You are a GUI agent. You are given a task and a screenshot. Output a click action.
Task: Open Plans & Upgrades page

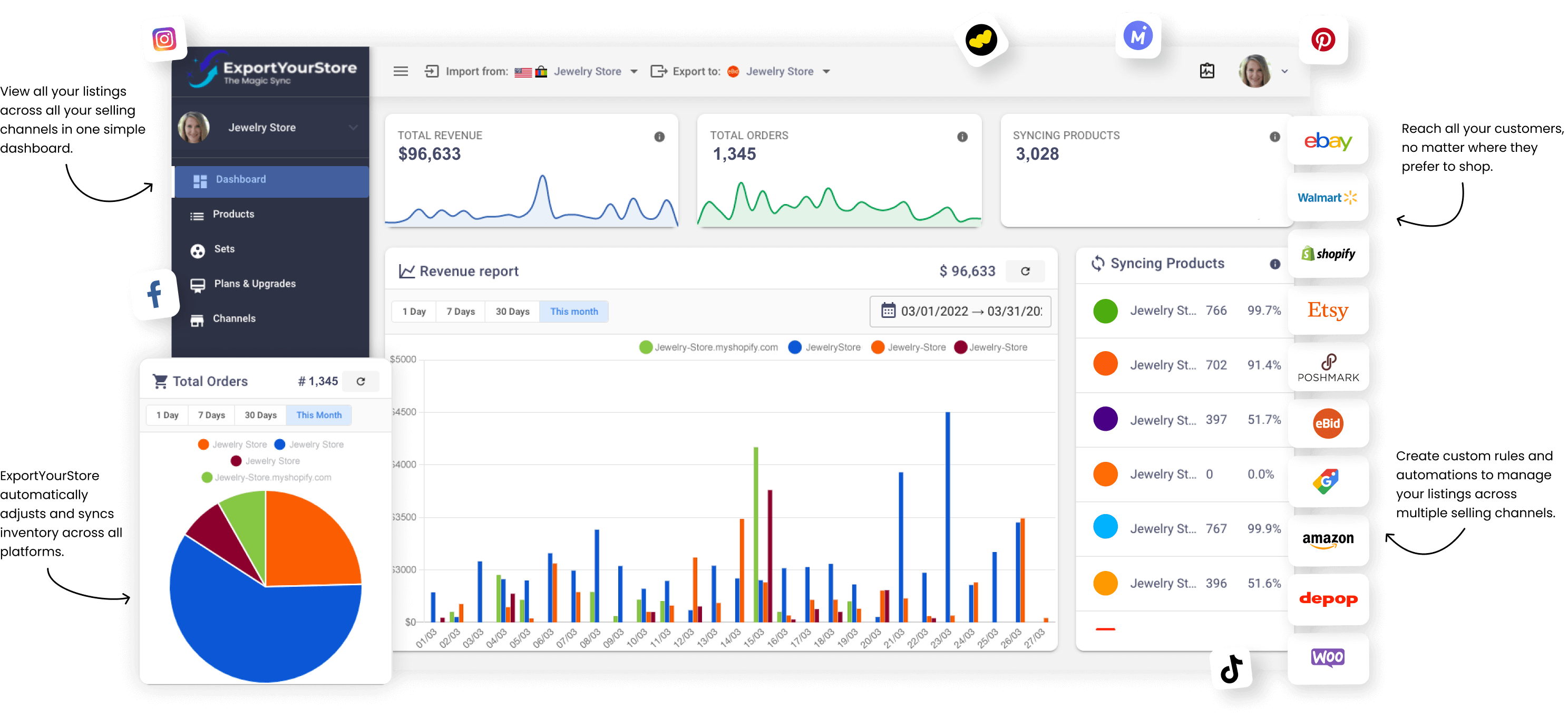(x=255, y=284)
